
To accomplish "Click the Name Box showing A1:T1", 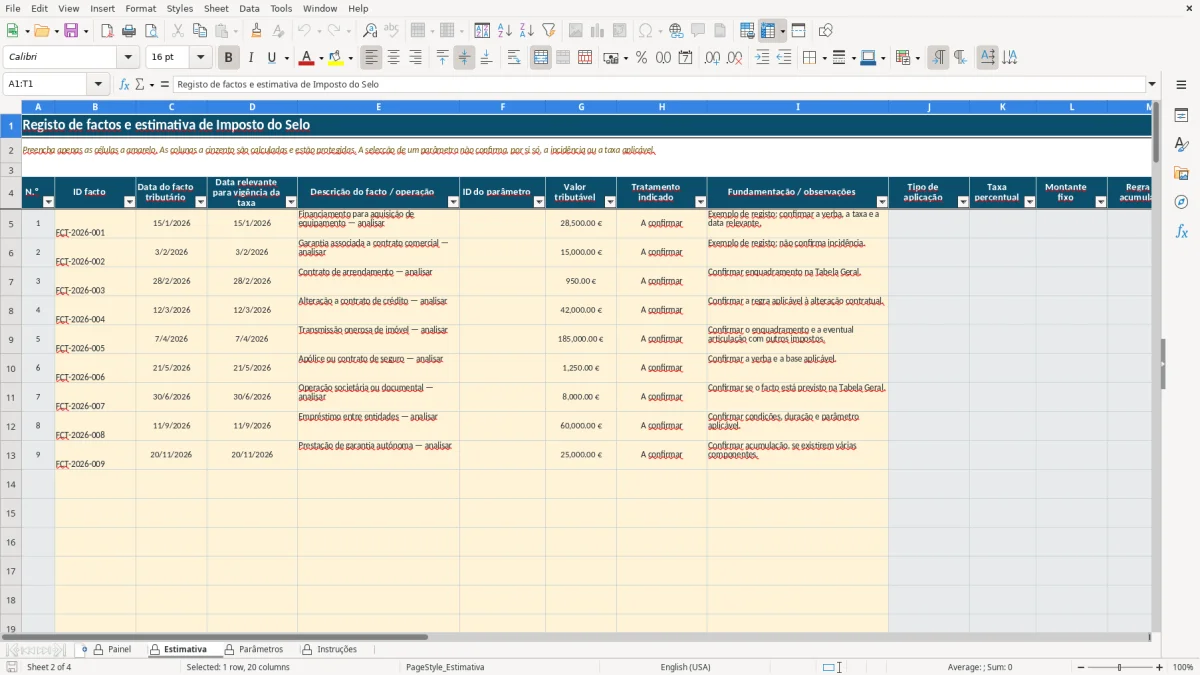I will pyautogui.click(x=46, y=84).
